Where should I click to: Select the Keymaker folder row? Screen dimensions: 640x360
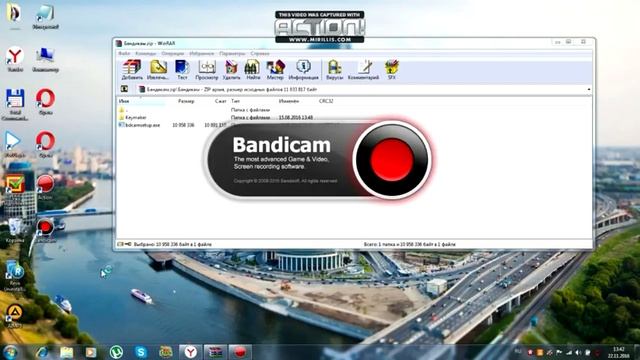click(x=216, y=118)
